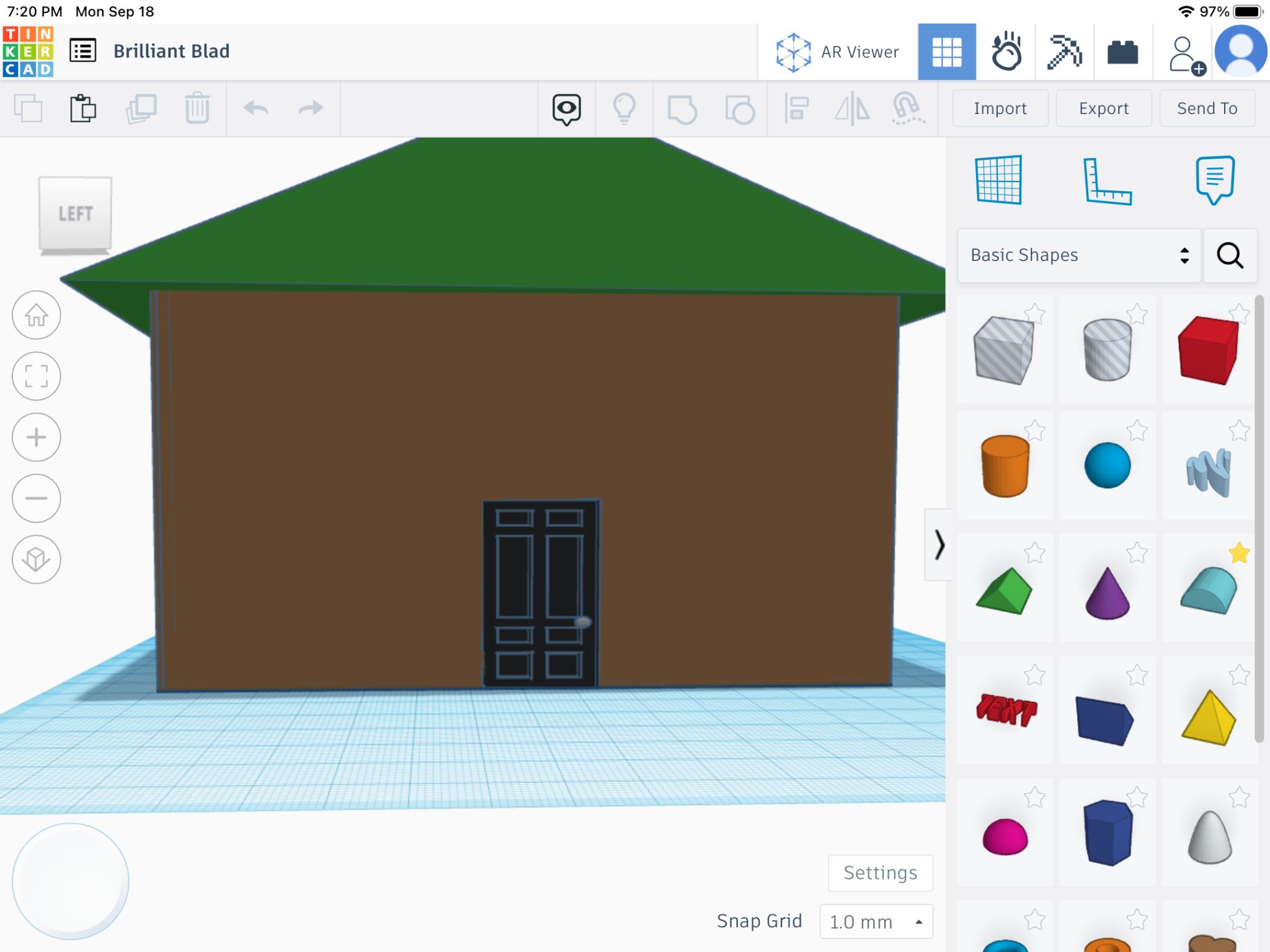
Task: Click the Mirror tool icon
Action: tap(852, 109)
